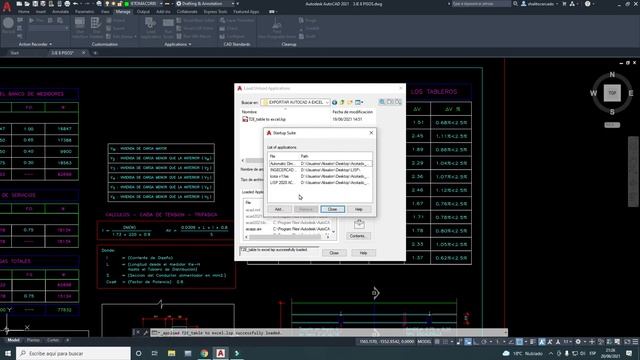The height and width of the screenshot is (360, 640).
Task: Click Find file icon in Load dialog
Action: [382, 102]
